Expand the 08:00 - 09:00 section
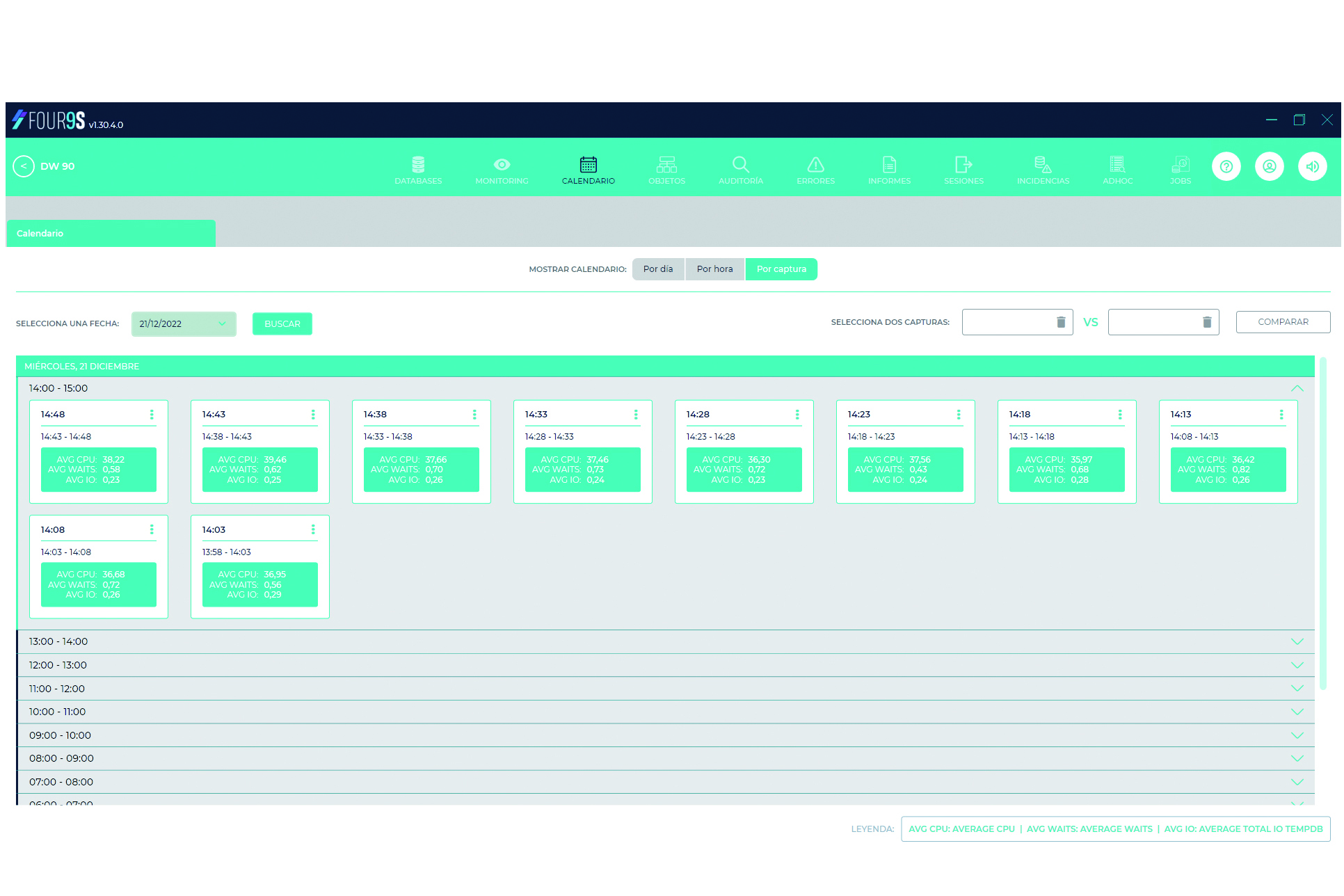The image size is (1344, 896). pyautogui.click(x=1297, y=758)
